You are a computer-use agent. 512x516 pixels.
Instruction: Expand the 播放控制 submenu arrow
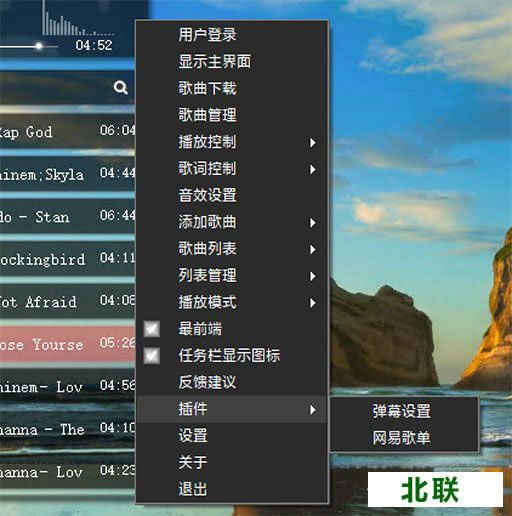pyautogui.click(x=313, y=143)
